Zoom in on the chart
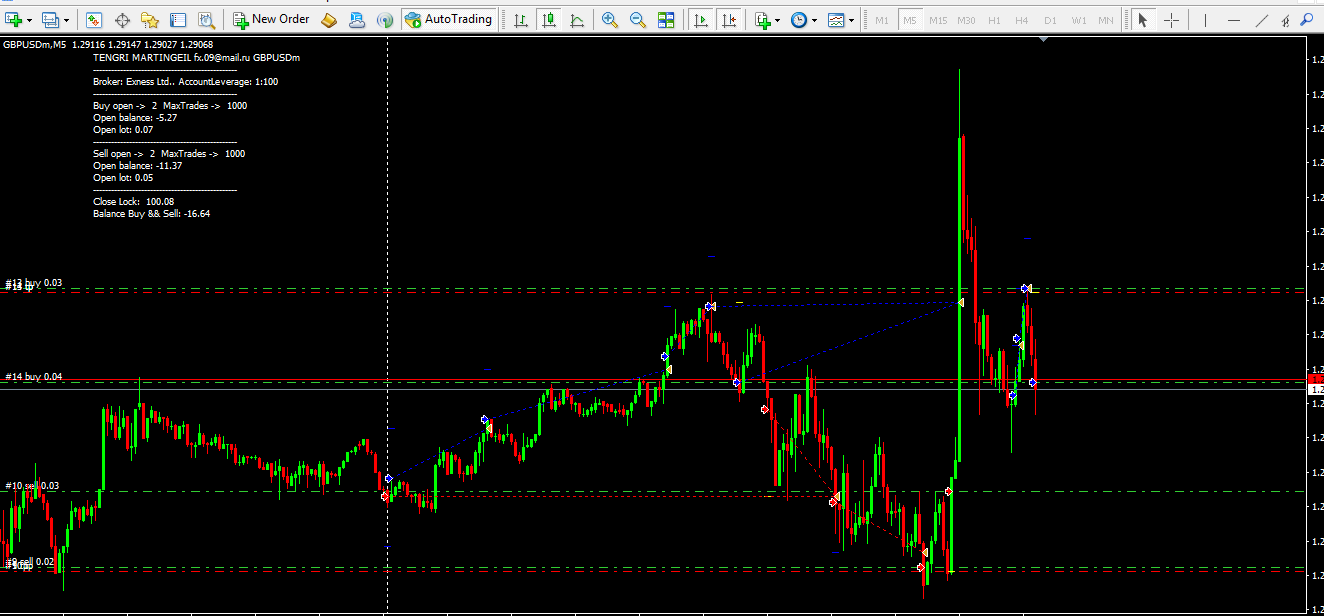Screen dimensions: 1324x616 pyautogui.click(x=610, y=19)
